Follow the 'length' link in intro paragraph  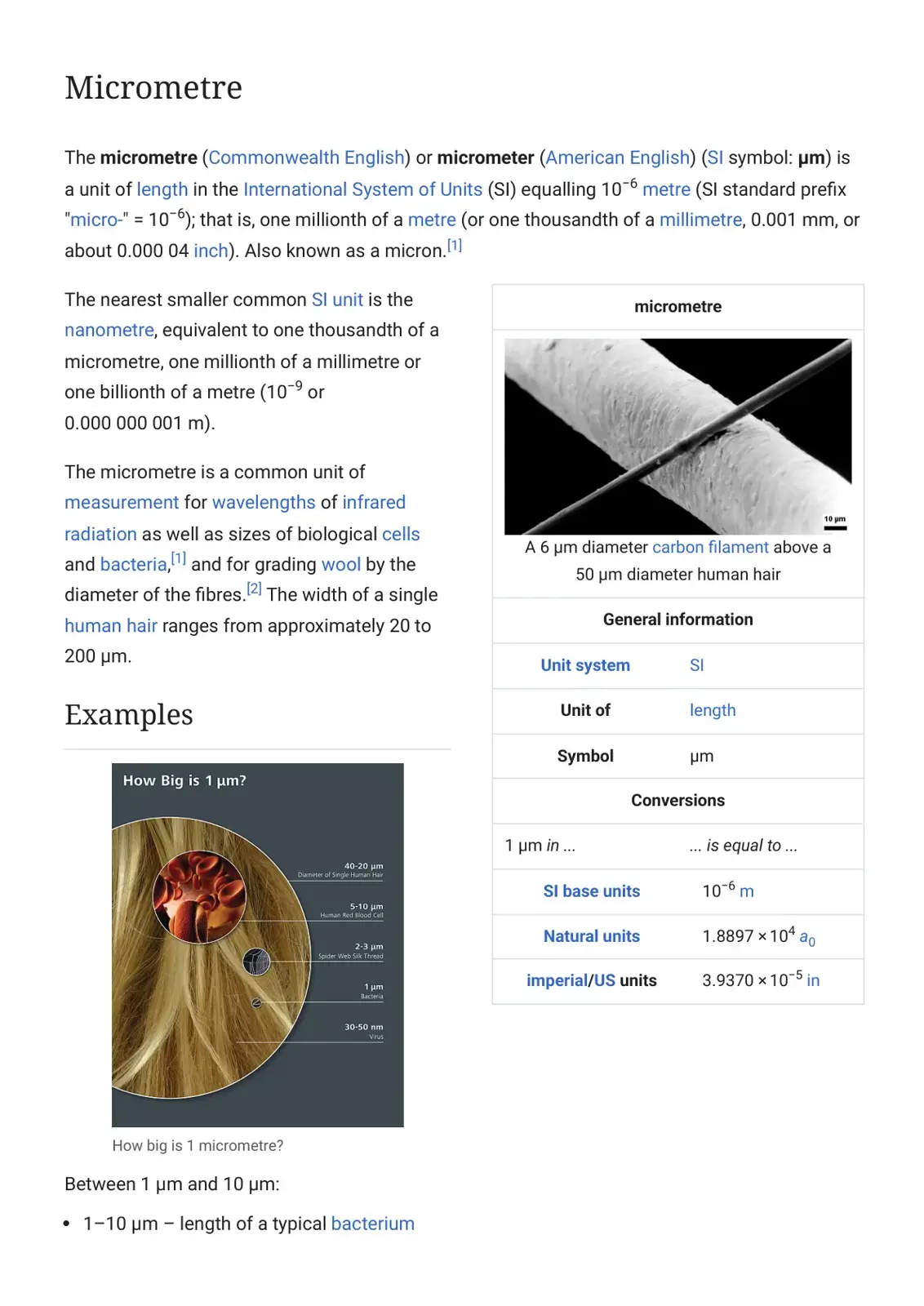[162, 189]
